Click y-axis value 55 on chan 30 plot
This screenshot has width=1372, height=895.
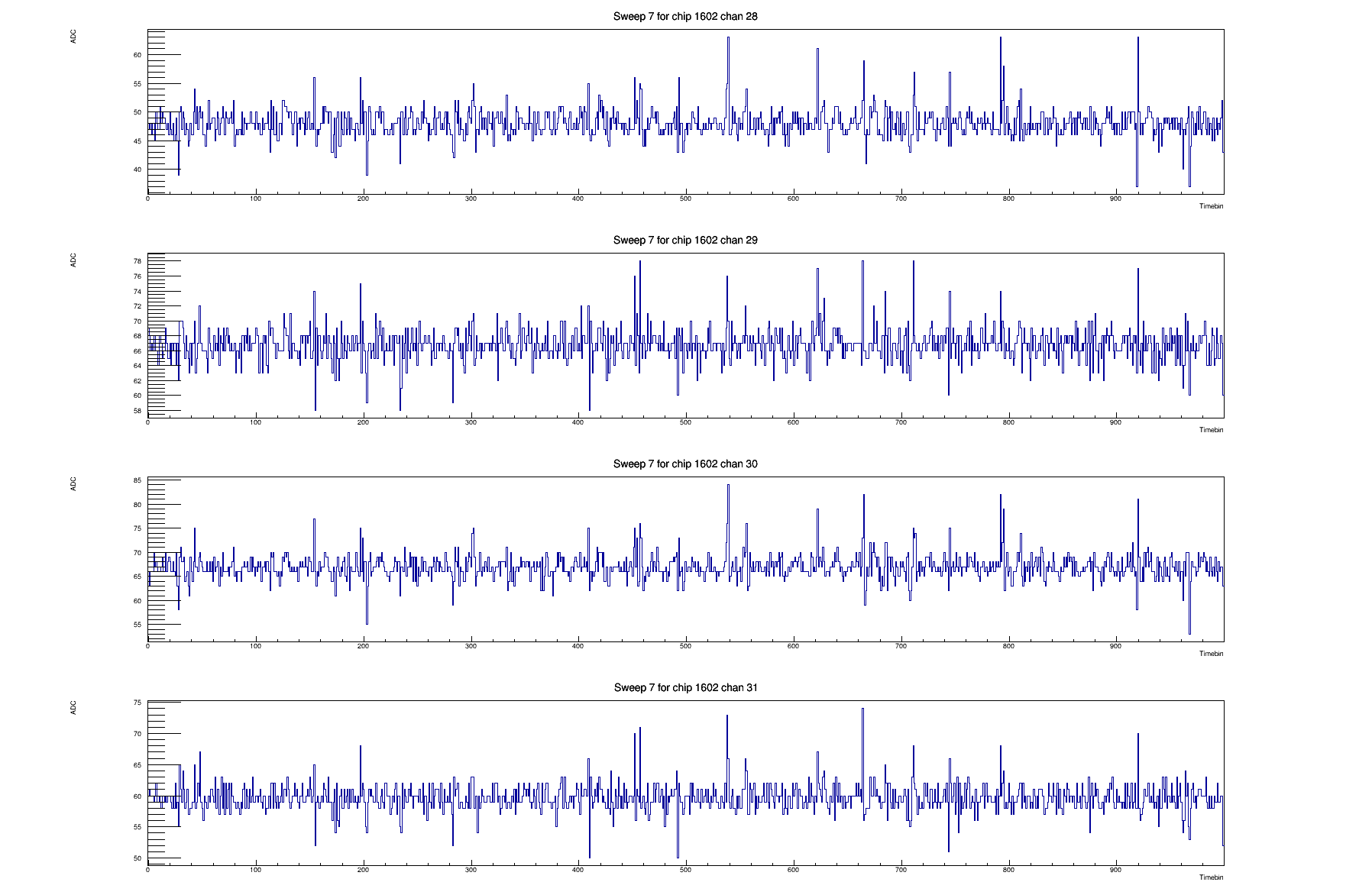point(138,625)
